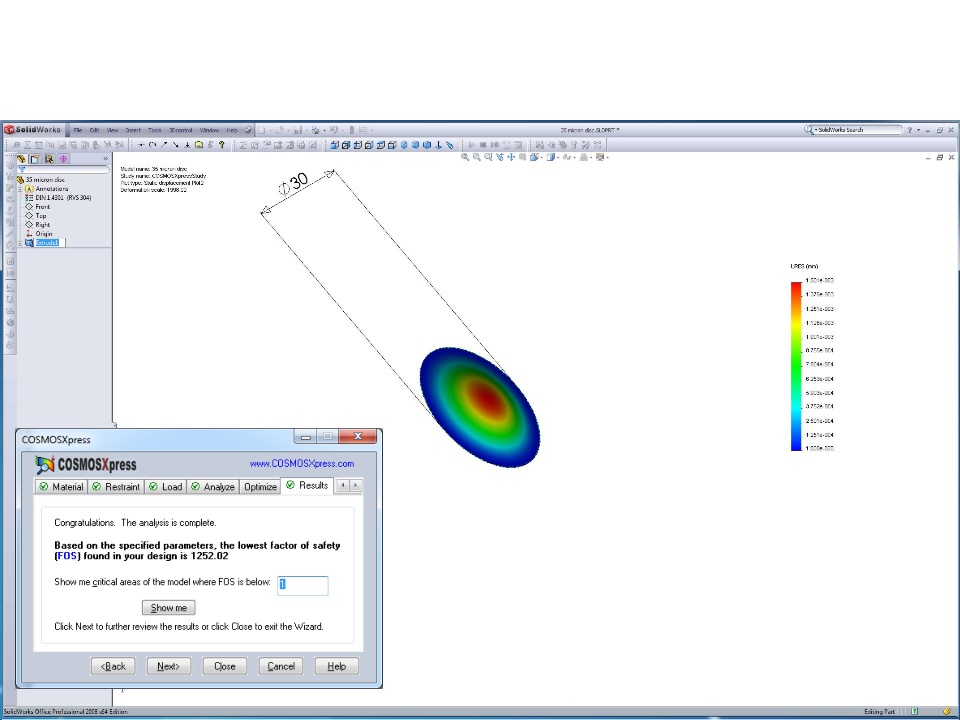960x720 pixels.
Task: Click the feature tree filter field
Action: [x=64, y=170]
